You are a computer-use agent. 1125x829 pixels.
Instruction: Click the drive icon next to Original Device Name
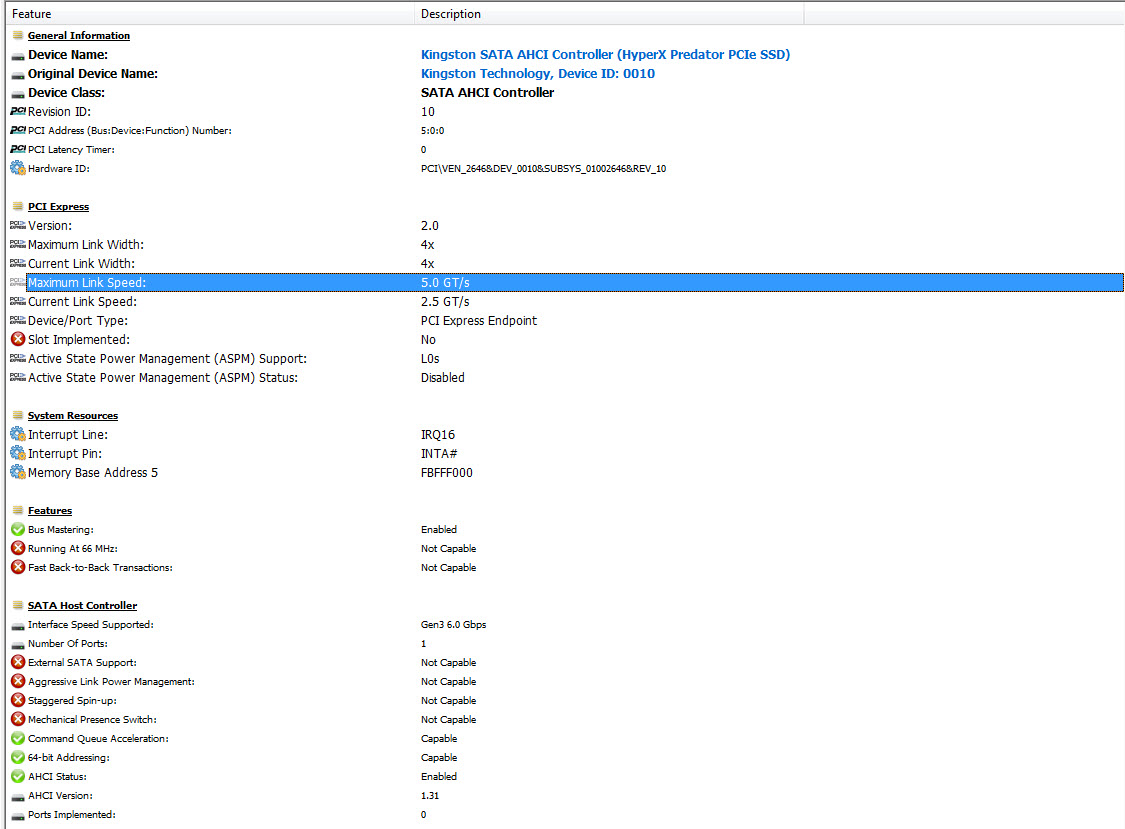pyautogui.click(x=18, y=74)
